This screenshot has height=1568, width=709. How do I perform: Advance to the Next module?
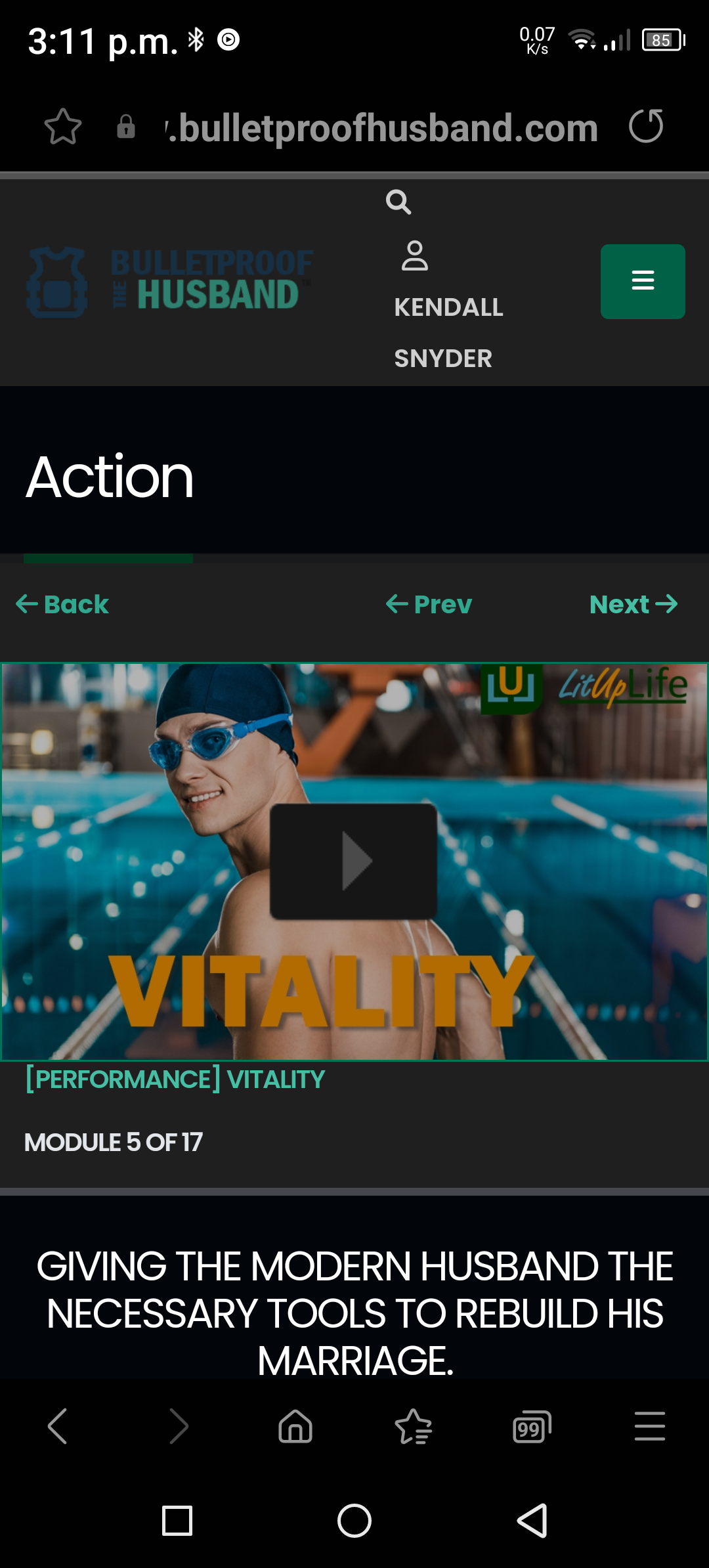[634, 604]
